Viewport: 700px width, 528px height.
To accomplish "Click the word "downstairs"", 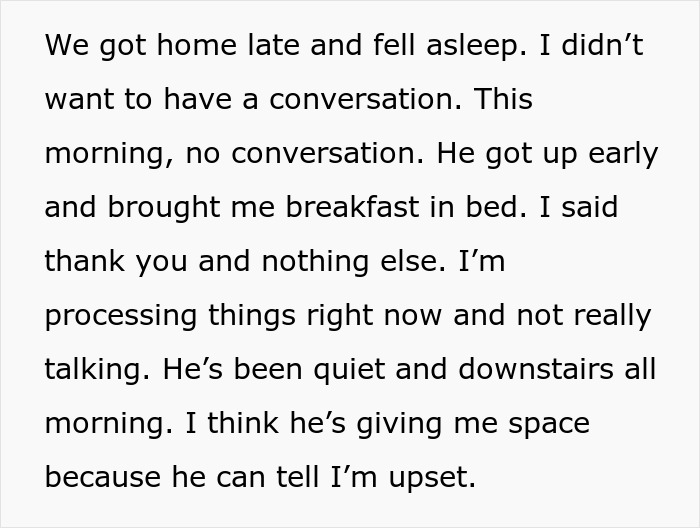I will coord(536,370).
